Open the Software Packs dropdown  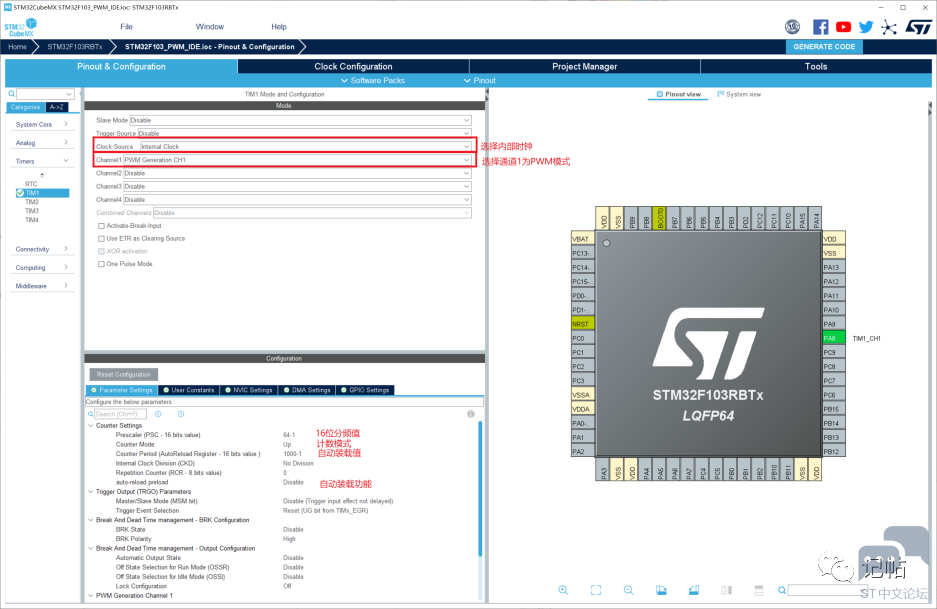[x=373, y=81]
